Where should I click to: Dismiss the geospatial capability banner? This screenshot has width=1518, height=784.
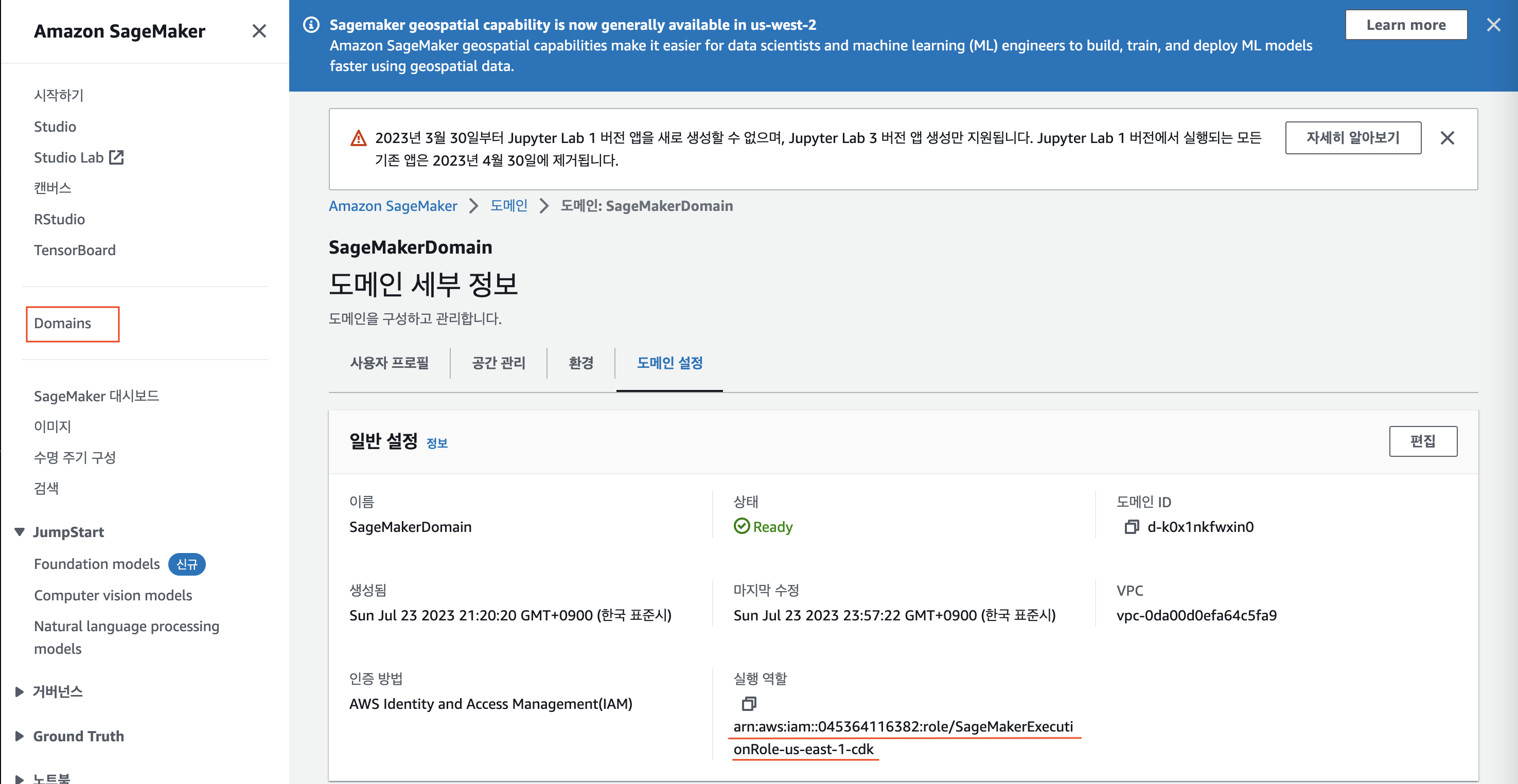click(1493, 25)
